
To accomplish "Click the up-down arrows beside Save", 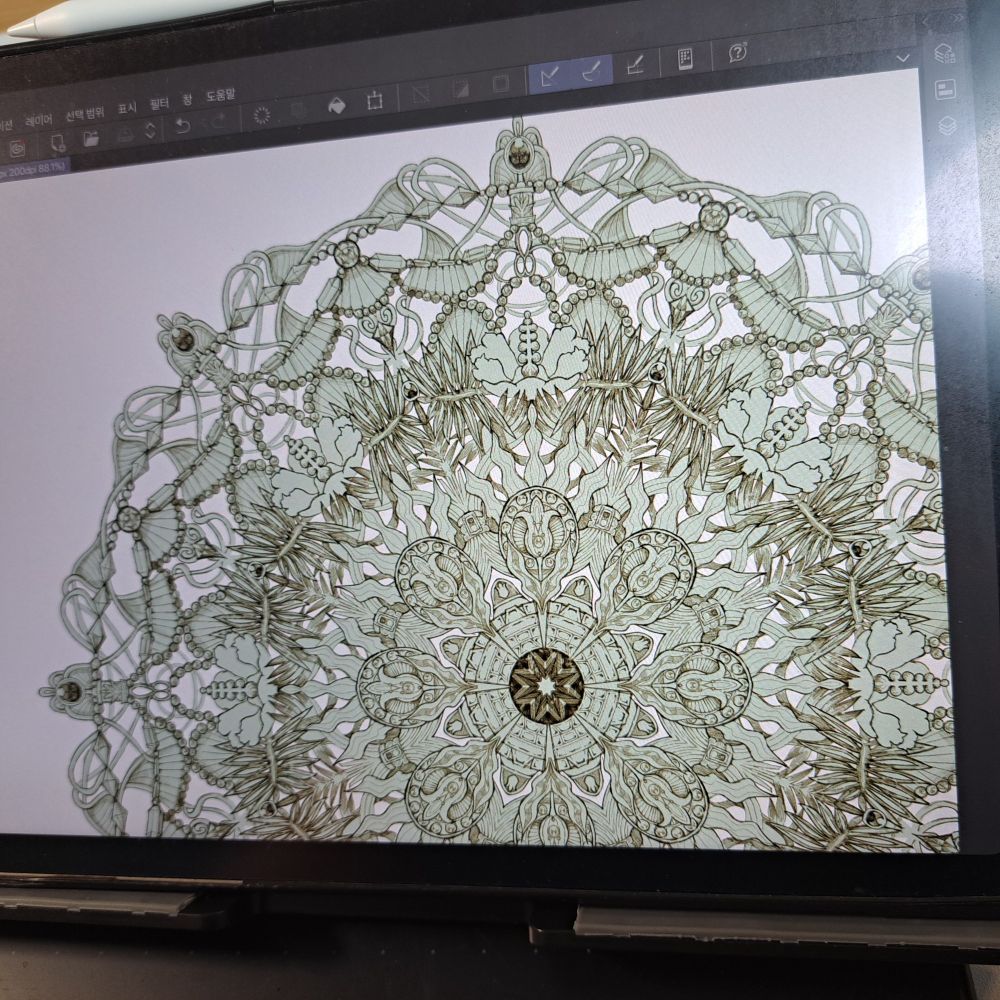I will (151, 131).
